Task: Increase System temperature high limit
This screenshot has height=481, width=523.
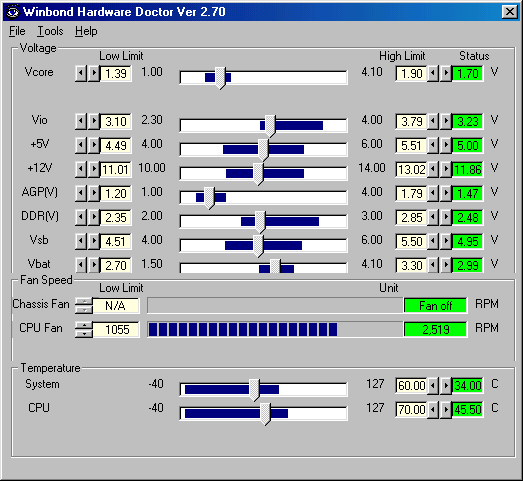Action: coord(446,386)
